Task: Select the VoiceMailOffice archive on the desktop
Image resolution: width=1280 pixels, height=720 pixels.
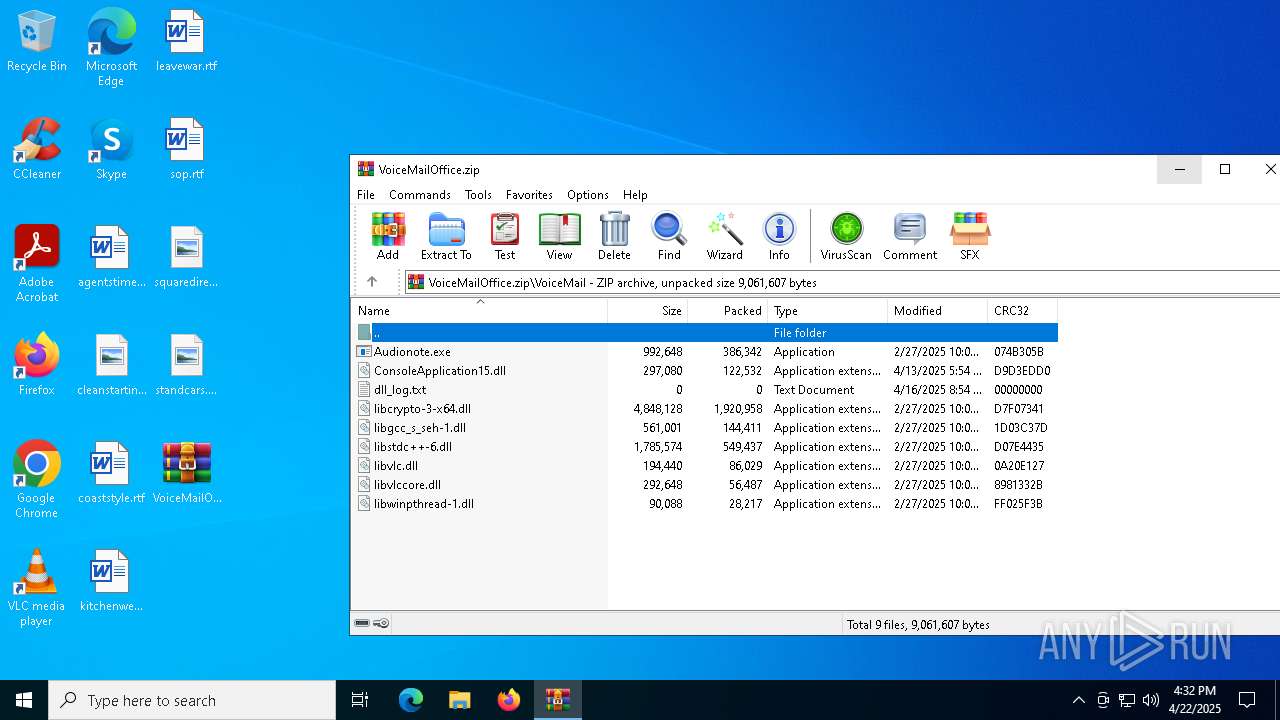Action: point(187,474)
